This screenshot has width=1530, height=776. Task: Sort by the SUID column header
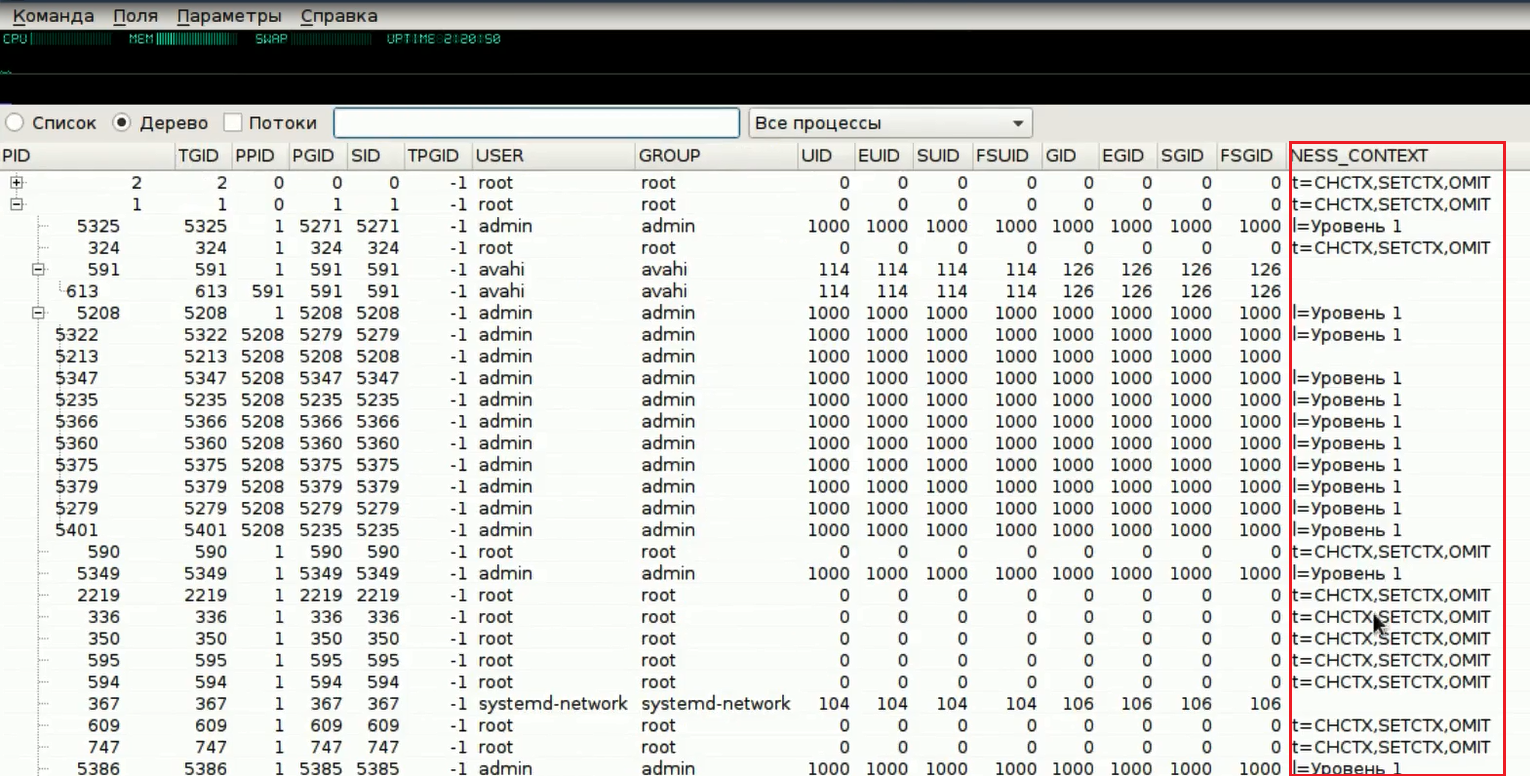(x=943, y=155)
